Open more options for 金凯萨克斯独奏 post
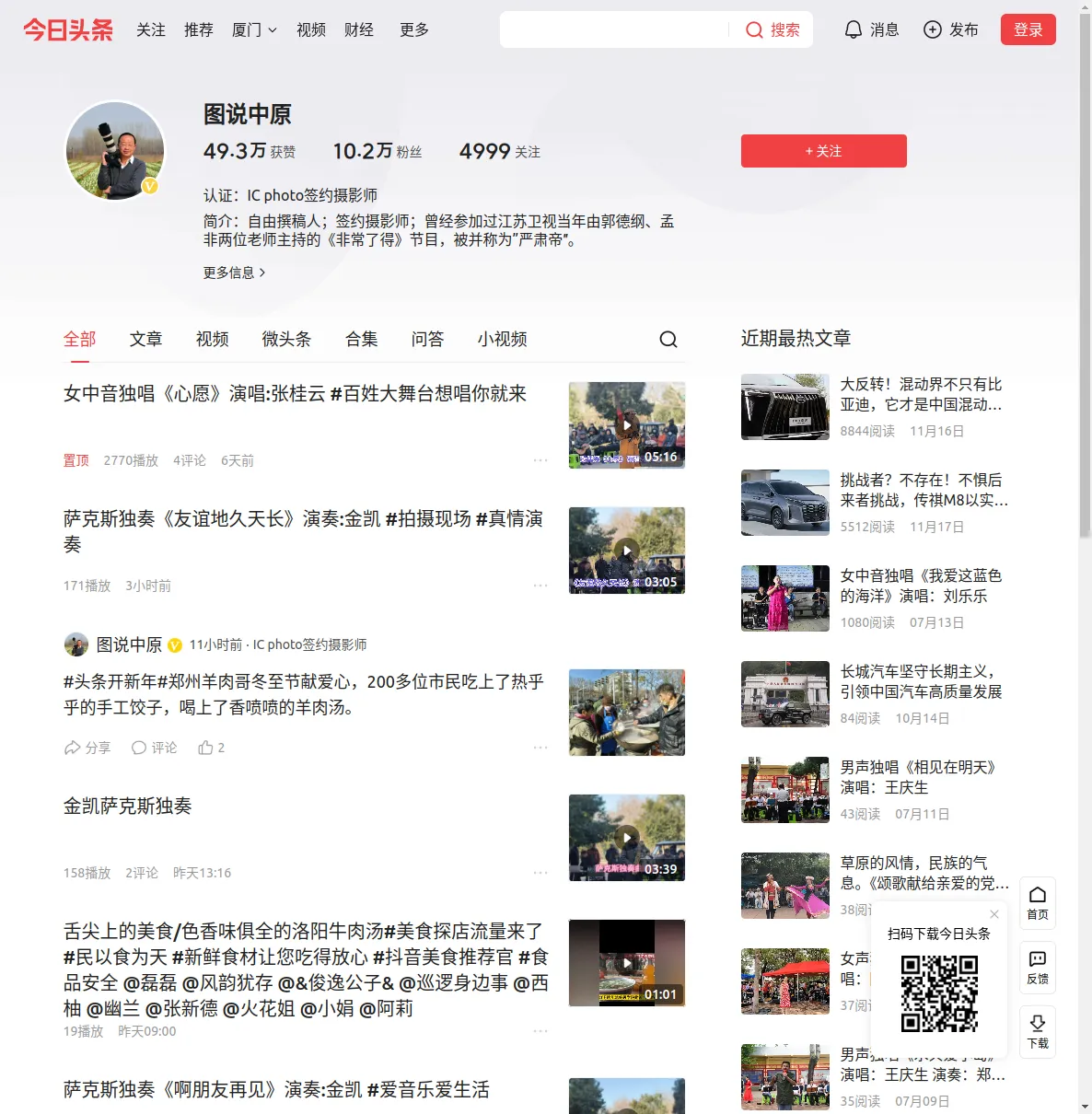Image resolution: width=1092 pixels, height=1114 pixels. pyautogui.click(x=540, y=873)
